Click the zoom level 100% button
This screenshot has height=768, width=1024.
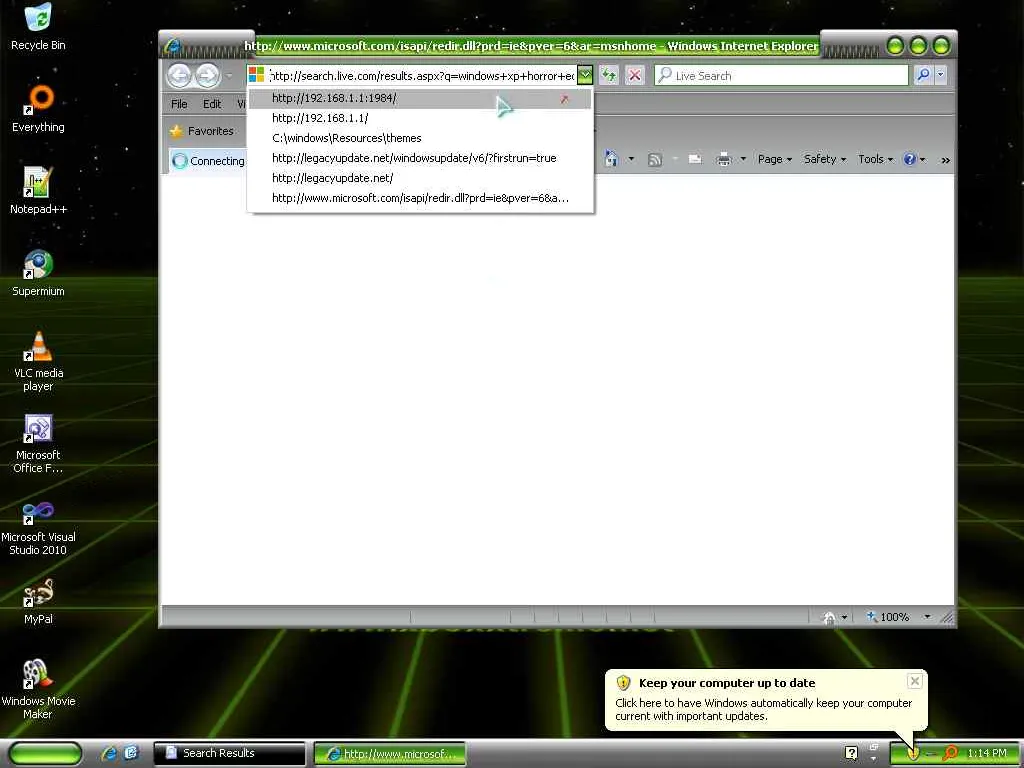887,616
